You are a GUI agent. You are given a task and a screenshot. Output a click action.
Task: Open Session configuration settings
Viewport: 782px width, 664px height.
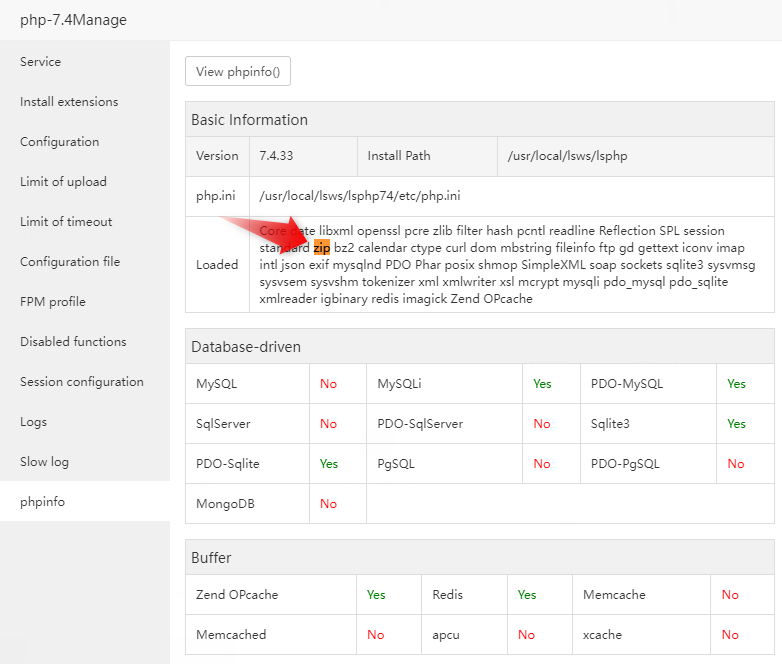coord(82,382)
